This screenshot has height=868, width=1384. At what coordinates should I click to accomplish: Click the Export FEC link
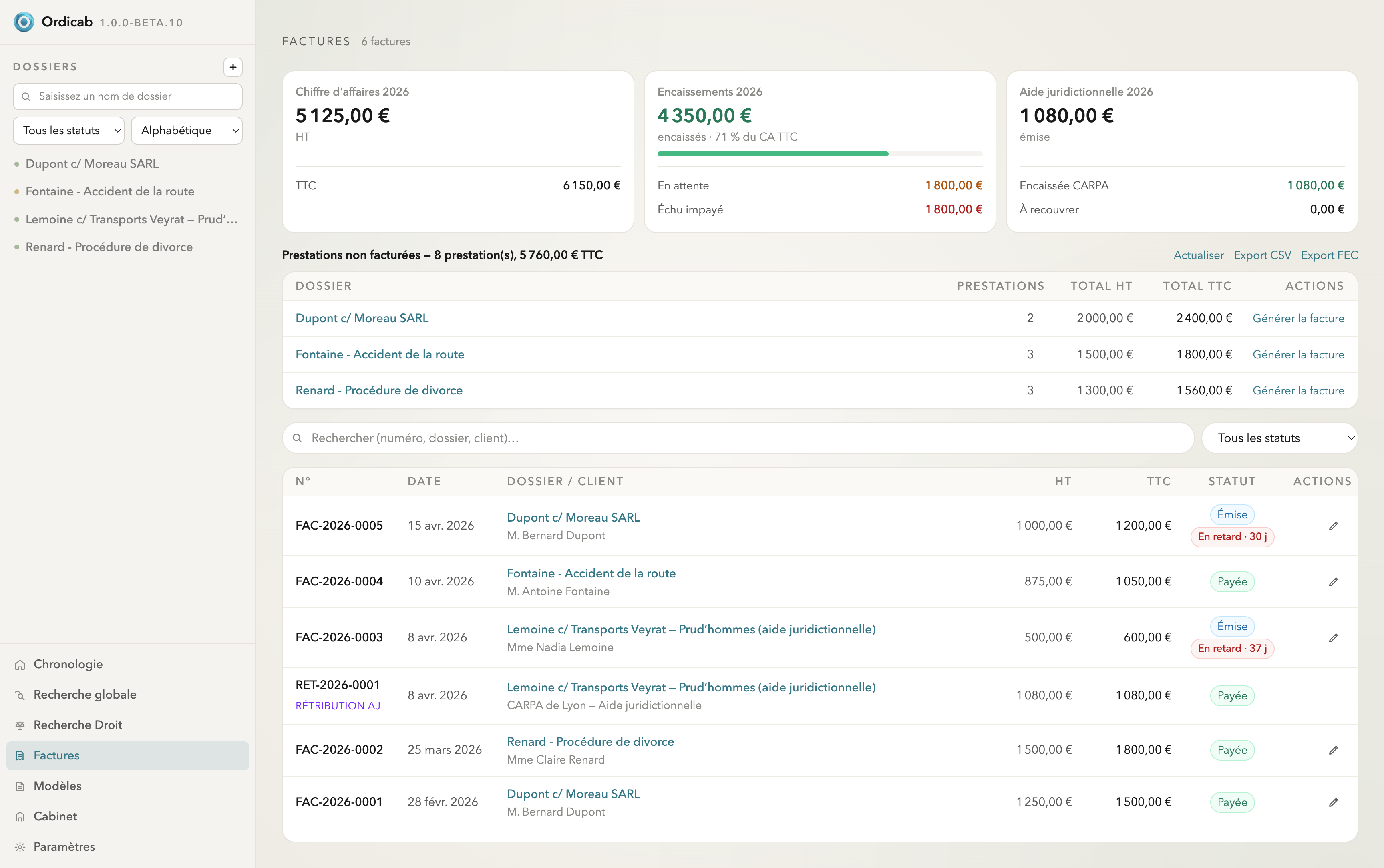click(1329, 255)
